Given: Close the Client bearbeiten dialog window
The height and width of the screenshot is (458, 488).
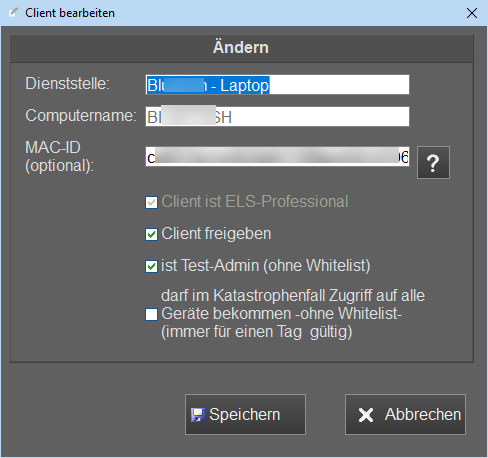Looking at the screenshot, I should [472, 13].
